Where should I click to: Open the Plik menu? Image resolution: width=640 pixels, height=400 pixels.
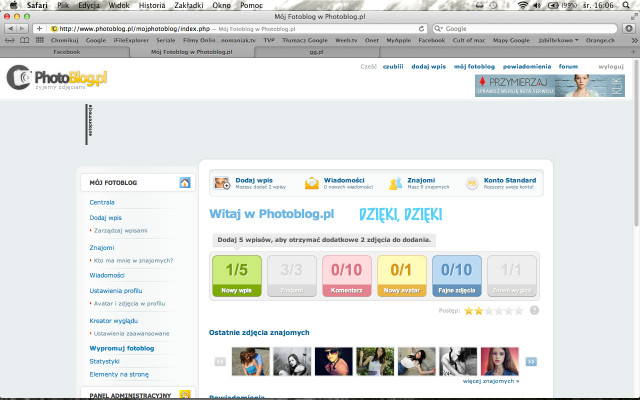click(x=63, y=5)
